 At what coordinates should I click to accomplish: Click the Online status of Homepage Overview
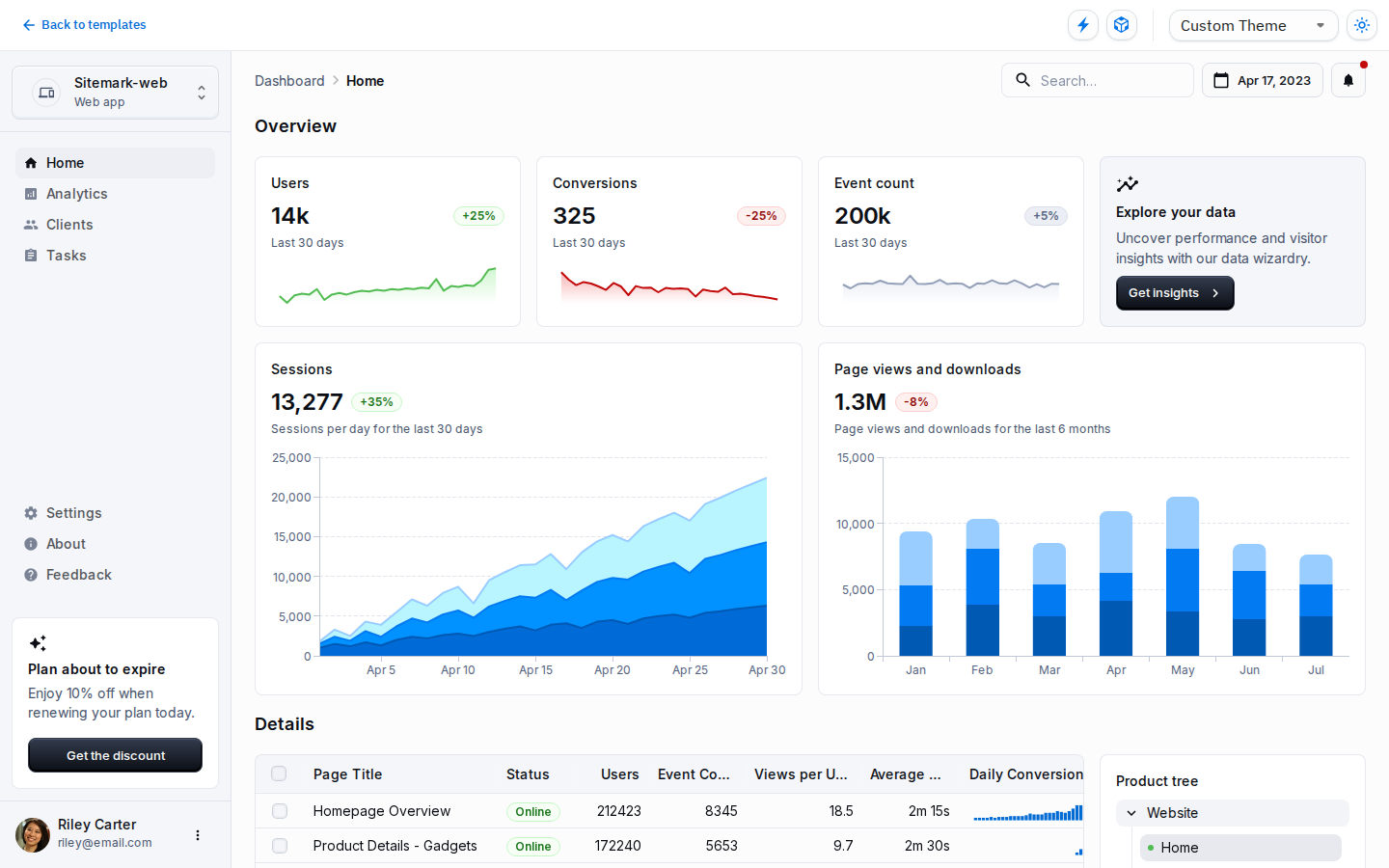pyautogui.click(x=533, y=812)
